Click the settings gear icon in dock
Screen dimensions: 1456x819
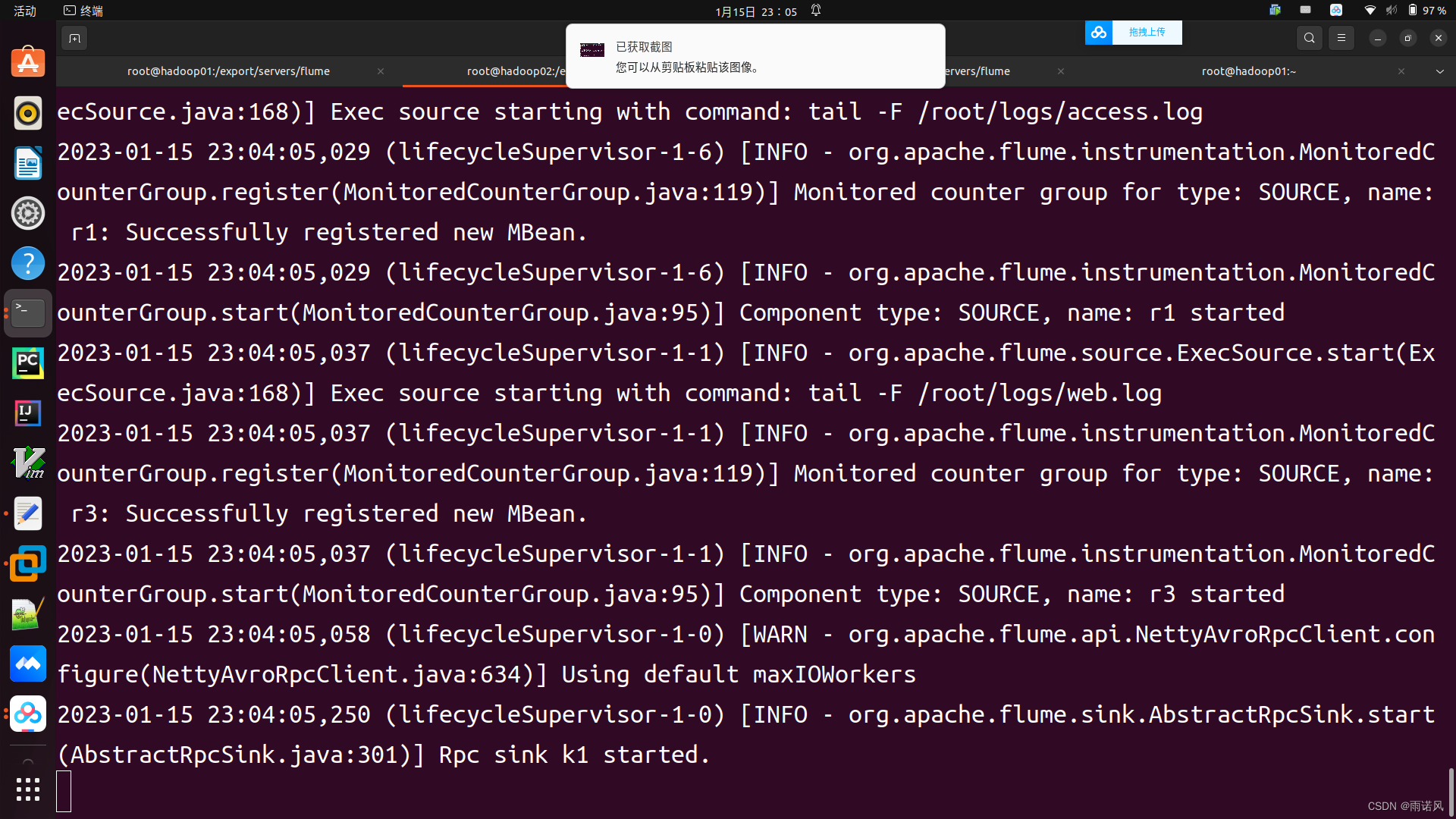coord(27,213)
